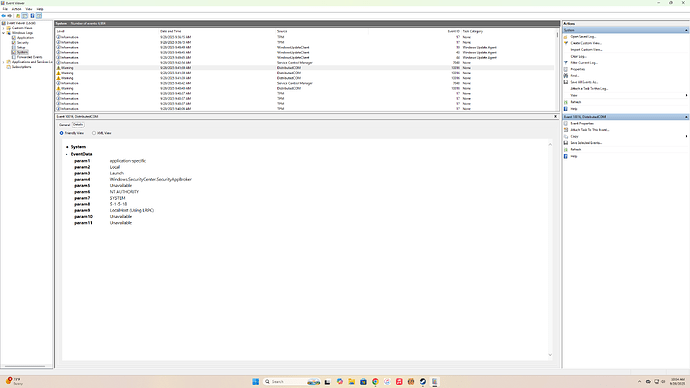Click Help icon under System actions
Viewport: 690px width, 388px height.
(566, 109)
